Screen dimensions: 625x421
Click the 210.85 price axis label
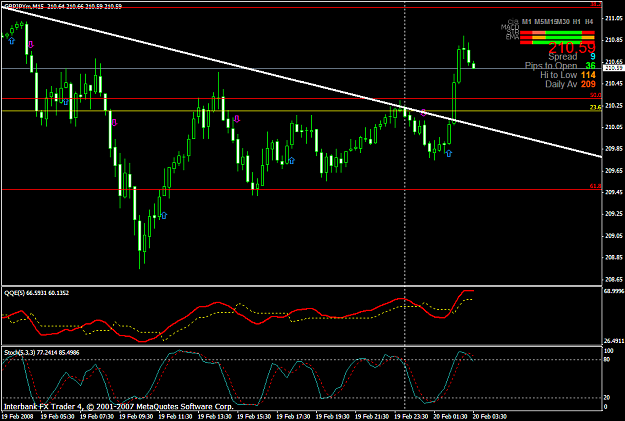point(613,40)
